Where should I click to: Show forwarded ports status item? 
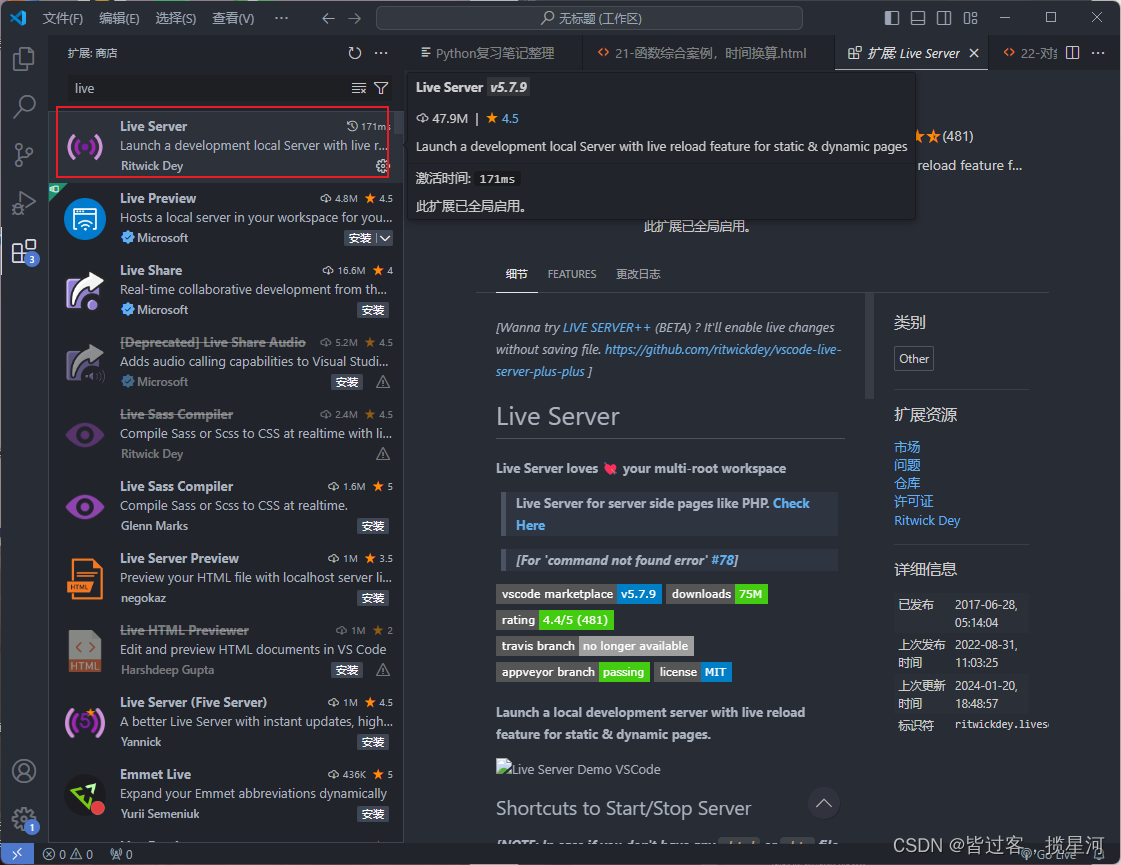pos(122,854)
